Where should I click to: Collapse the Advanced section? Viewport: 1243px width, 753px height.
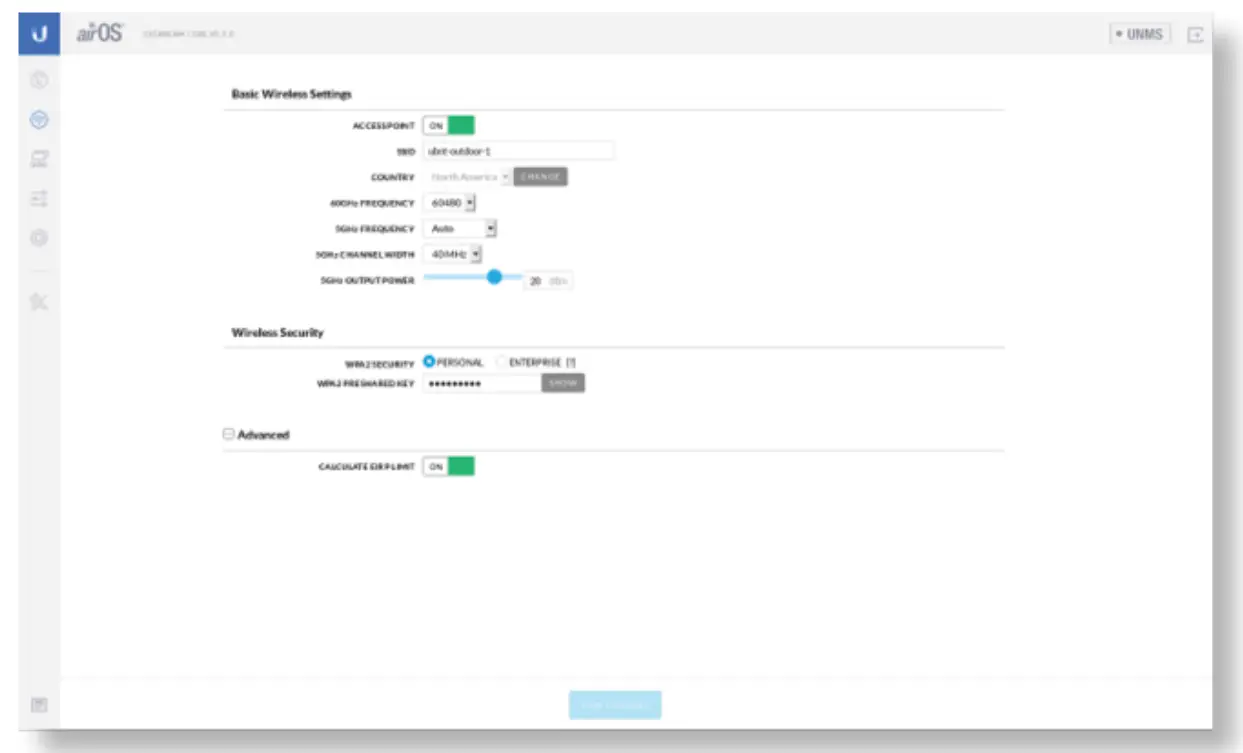pyautogui.click(x=229, y=435)
